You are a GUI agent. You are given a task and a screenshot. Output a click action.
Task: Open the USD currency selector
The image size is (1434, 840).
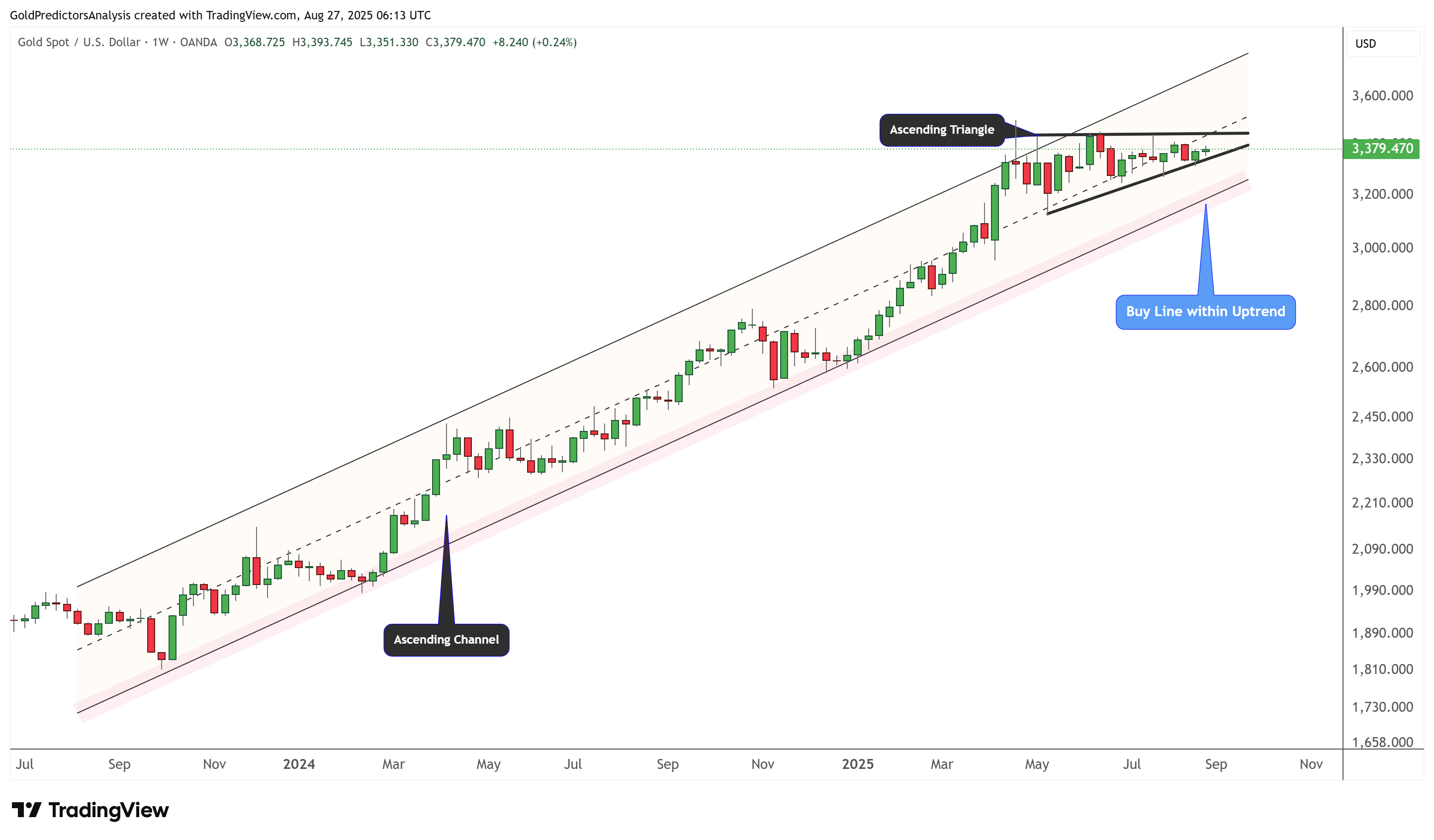(1382, 44)
